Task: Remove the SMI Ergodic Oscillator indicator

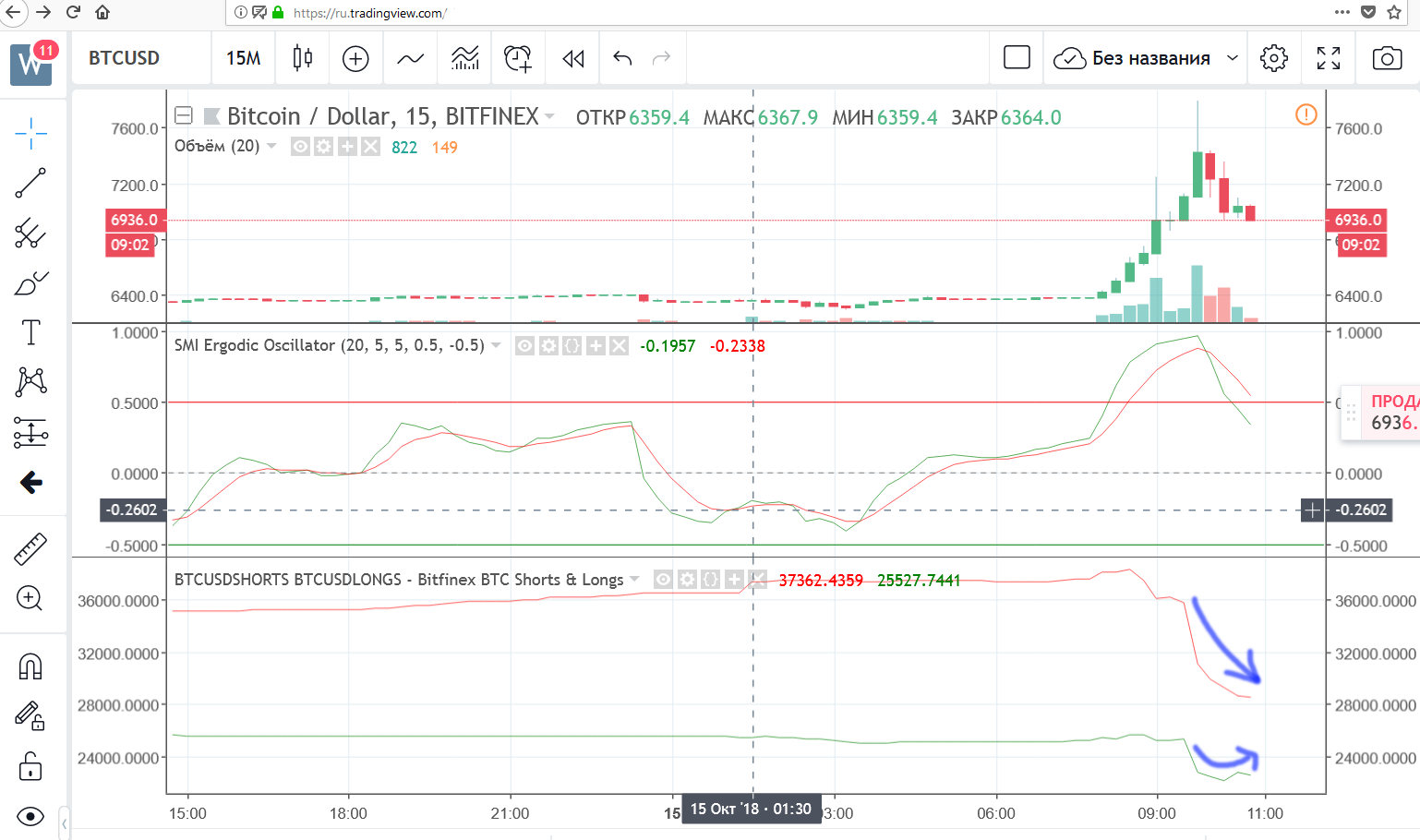Action: (x=619, y=346)
